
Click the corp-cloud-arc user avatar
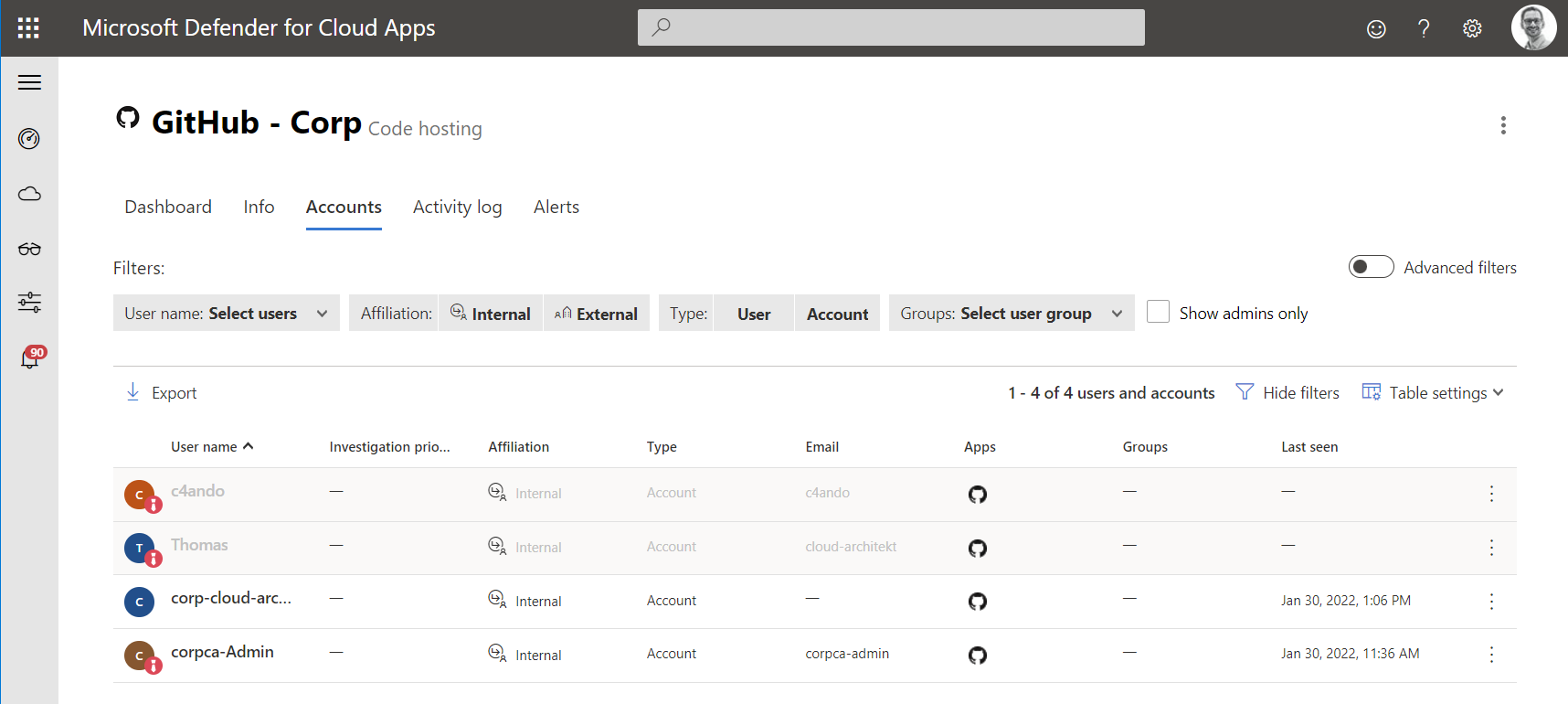pos(140,602)
